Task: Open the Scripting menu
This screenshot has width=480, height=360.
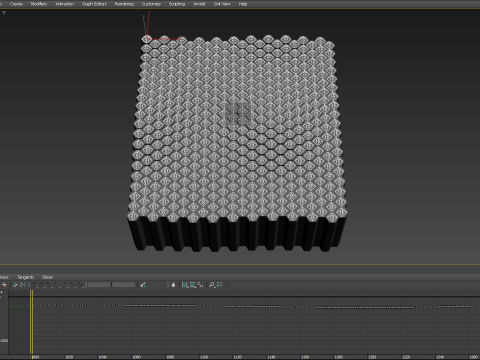Action: [177, 4]
